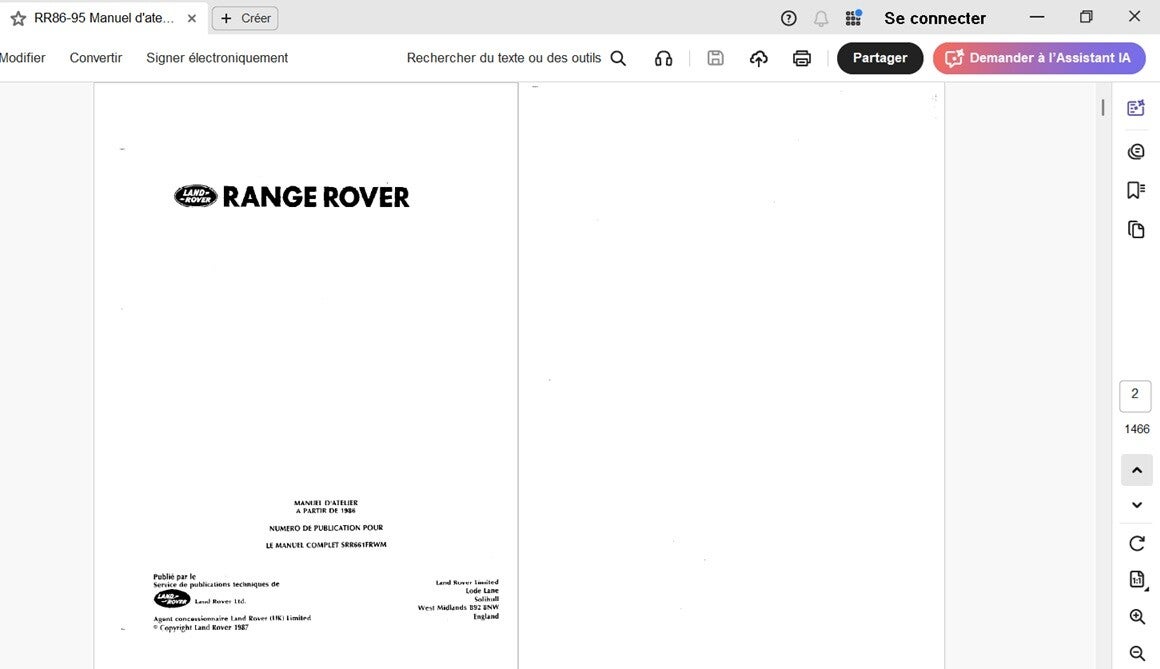This screenshot has width=1160, height=669.
Task: Restore down the window
Action: click(1086, 17)
